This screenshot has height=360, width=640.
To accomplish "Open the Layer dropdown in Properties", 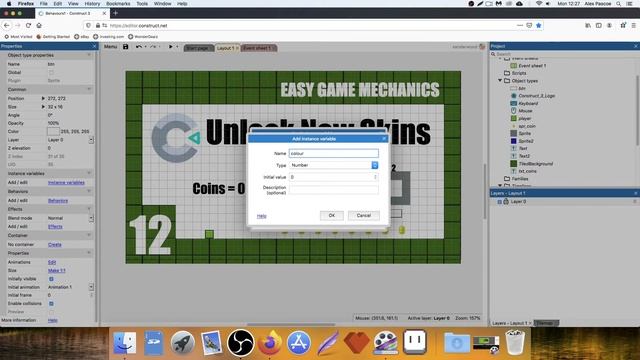I will [91, 140].
